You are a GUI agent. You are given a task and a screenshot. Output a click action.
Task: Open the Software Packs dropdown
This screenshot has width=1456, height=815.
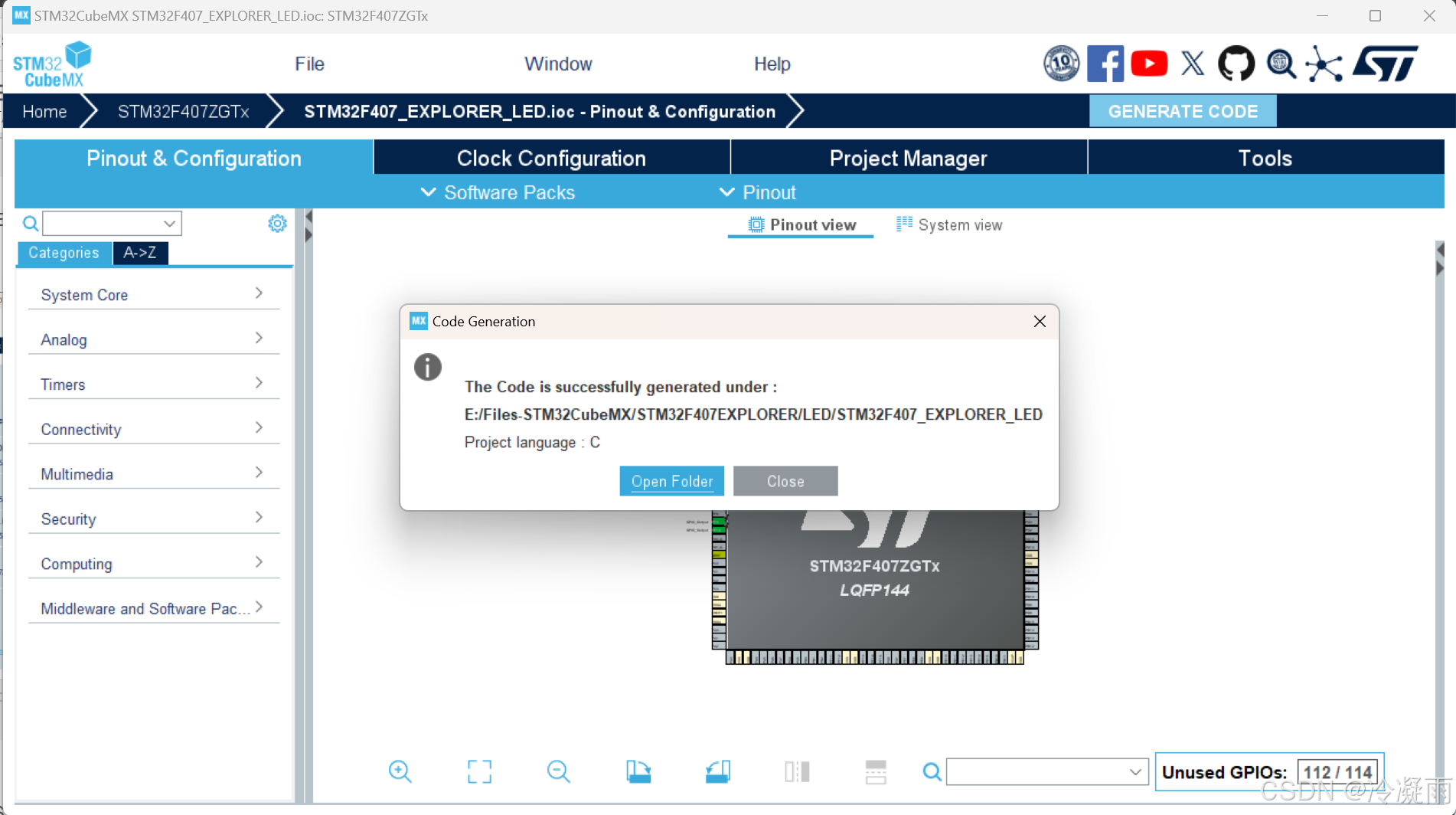[x=498, y=192]
